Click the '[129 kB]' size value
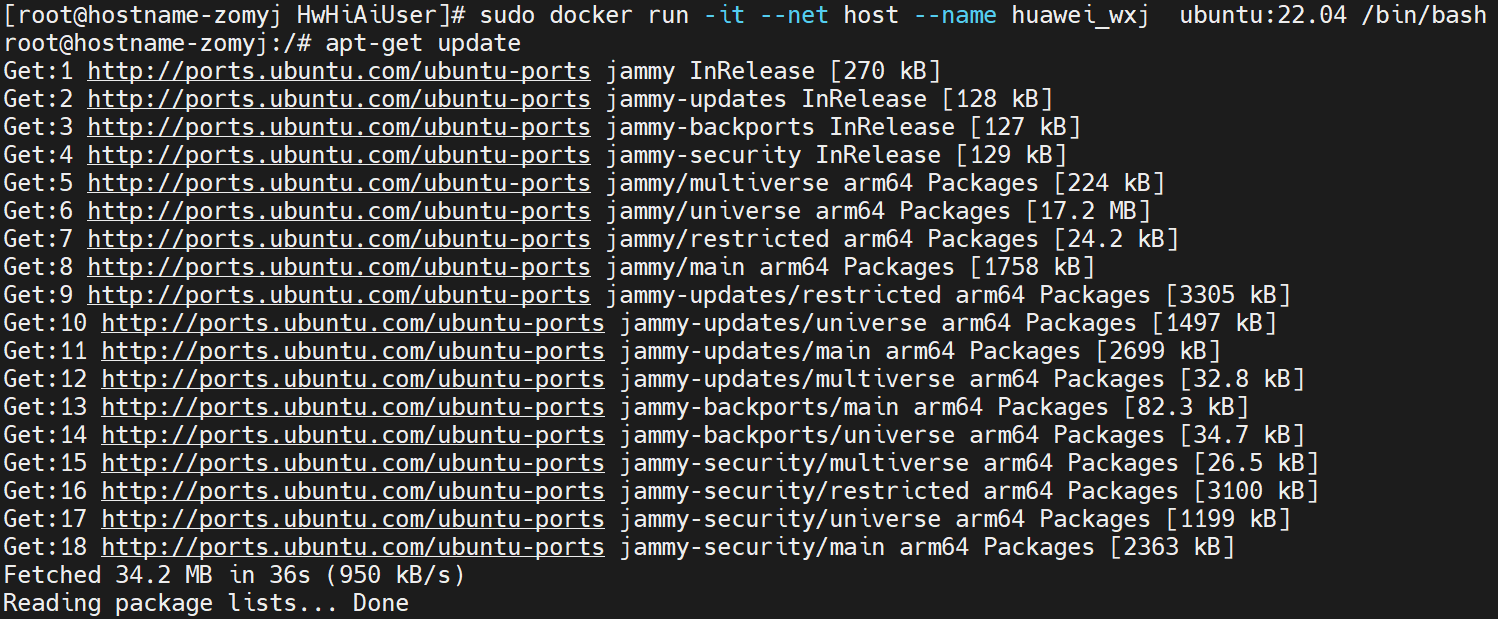 point(1011,155)
